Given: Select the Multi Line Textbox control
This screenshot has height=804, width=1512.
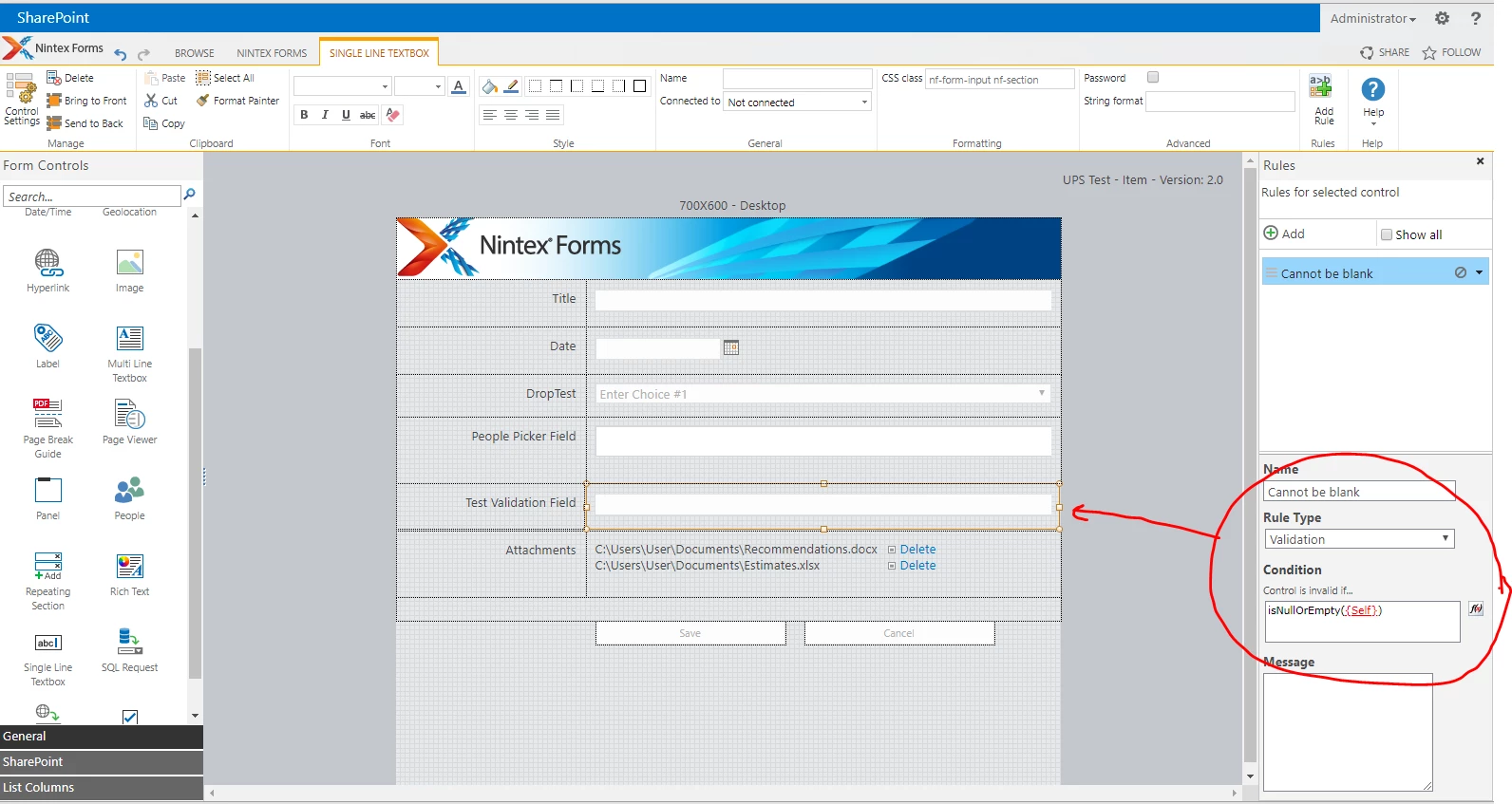Looking at the screenshot, I should pyautogui.click(x=130, y=354).
